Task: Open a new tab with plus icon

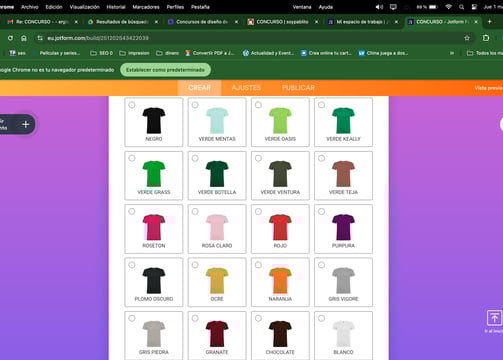Action: coord(489,22)
